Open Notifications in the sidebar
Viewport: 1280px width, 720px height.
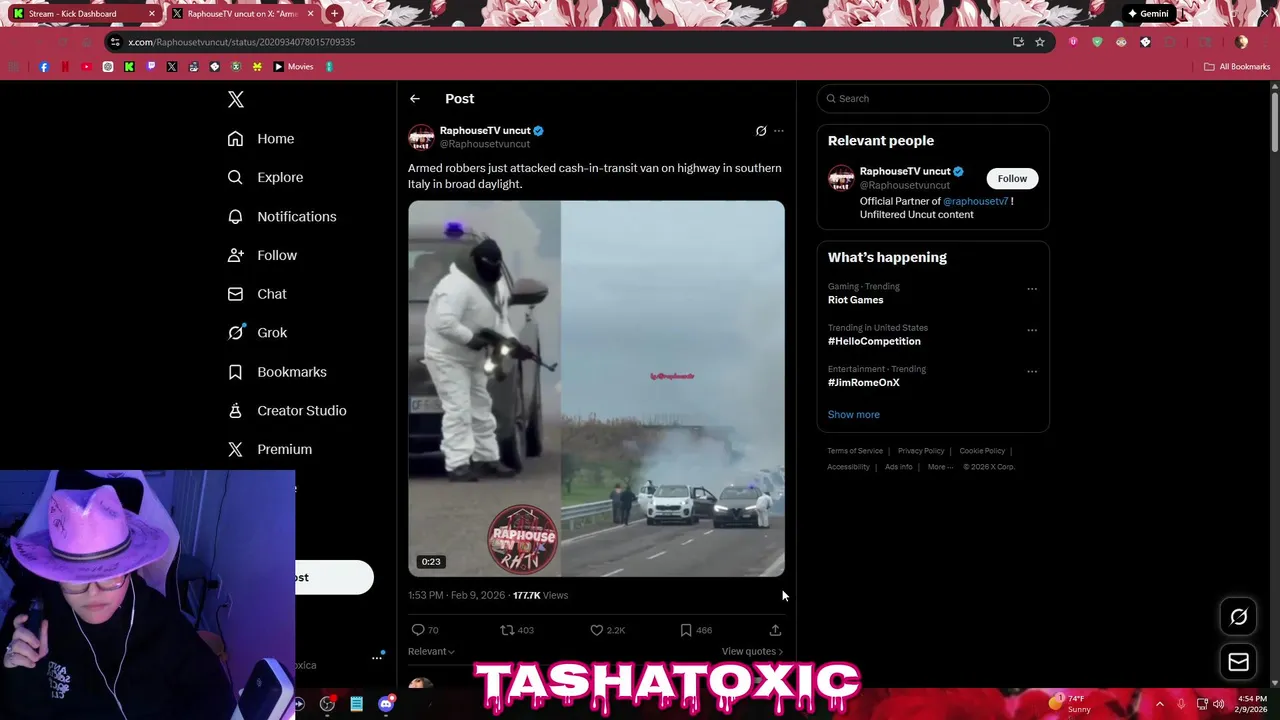282,216
